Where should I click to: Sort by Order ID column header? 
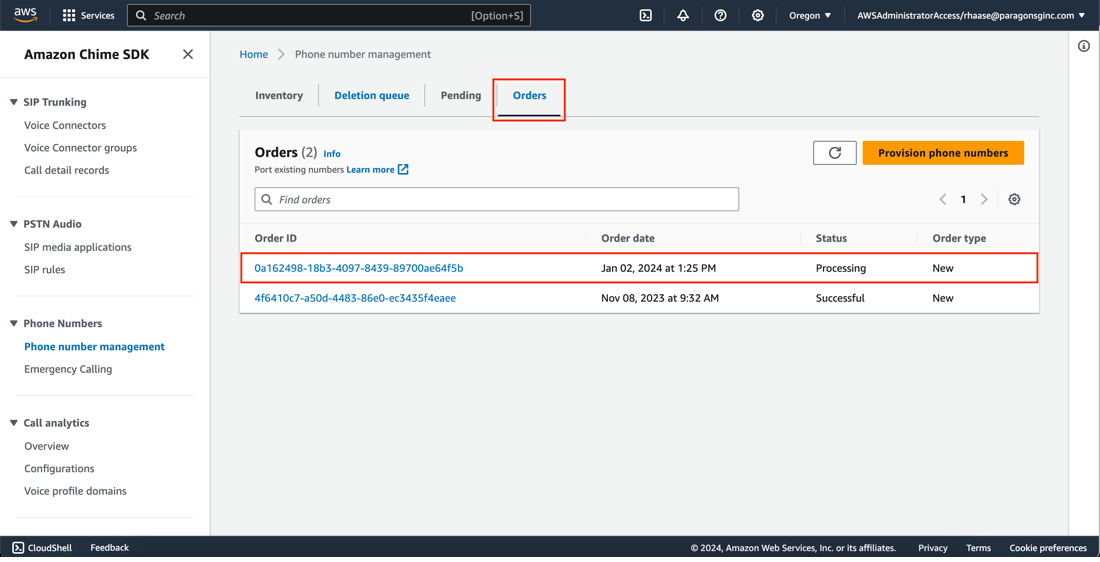pyautogui.click(x=276, y=239)
